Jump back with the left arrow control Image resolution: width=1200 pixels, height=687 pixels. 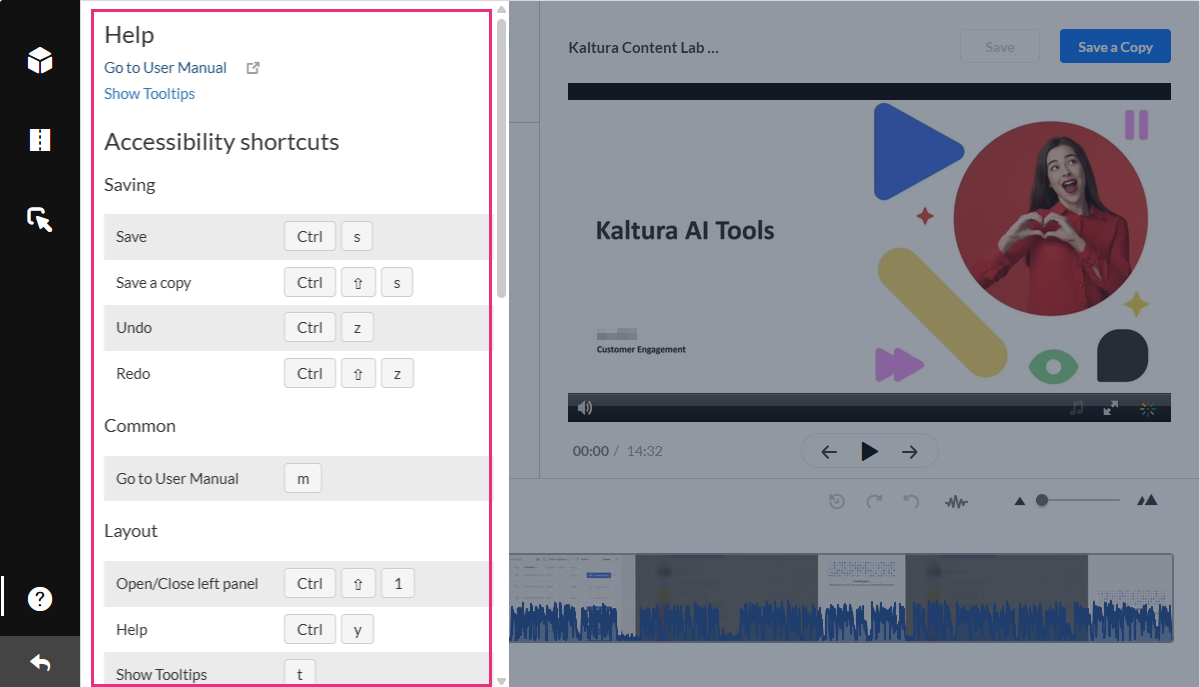[829, 452]
